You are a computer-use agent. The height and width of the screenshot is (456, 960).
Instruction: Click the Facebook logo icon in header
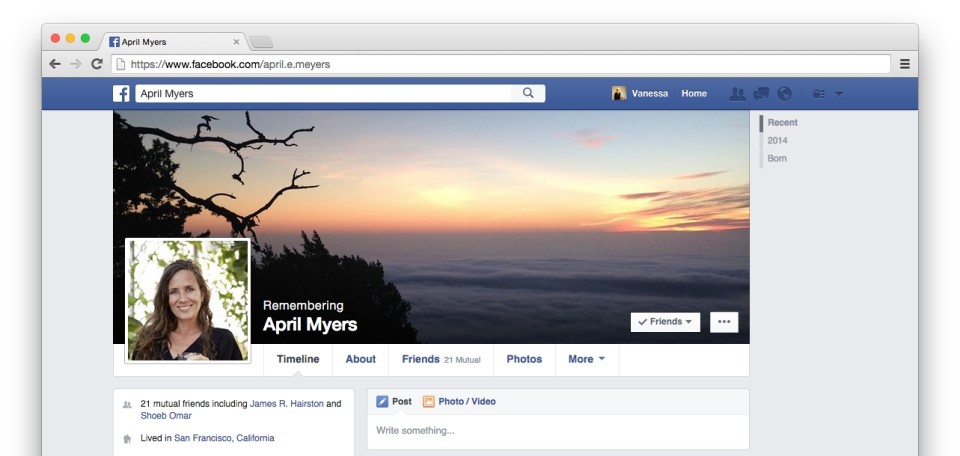point(121,94)
